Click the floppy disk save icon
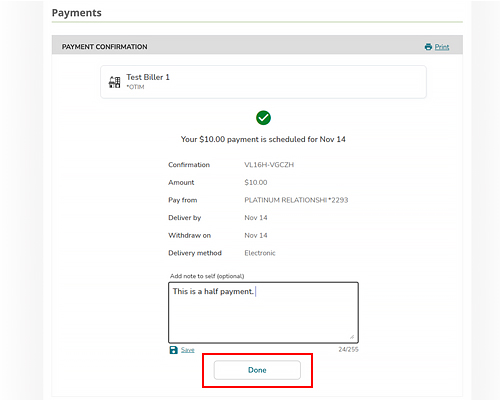The image size is (500, 400). point(174,350)
